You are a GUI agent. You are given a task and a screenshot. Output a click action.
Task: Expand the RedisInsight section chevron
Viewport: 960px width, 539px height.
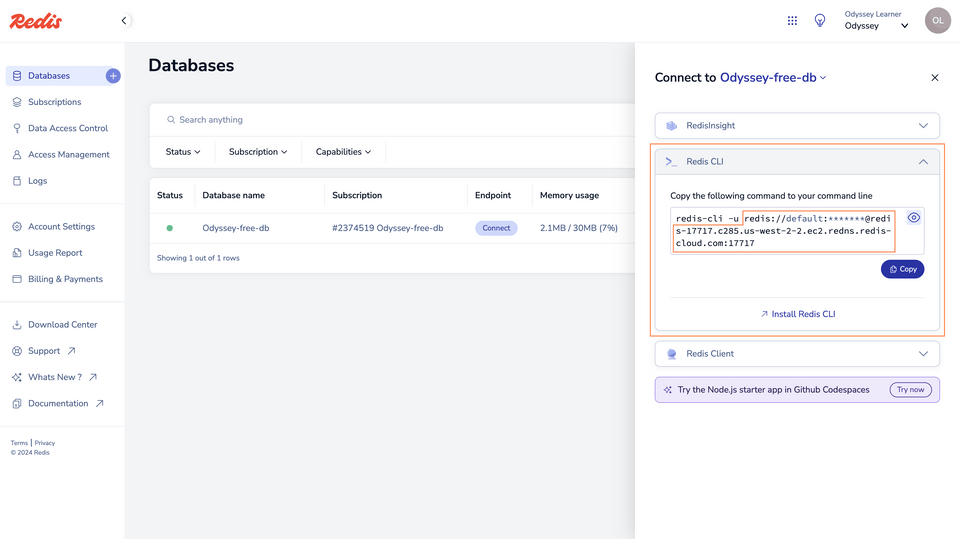pyautogui.click(x=923, y=126)
